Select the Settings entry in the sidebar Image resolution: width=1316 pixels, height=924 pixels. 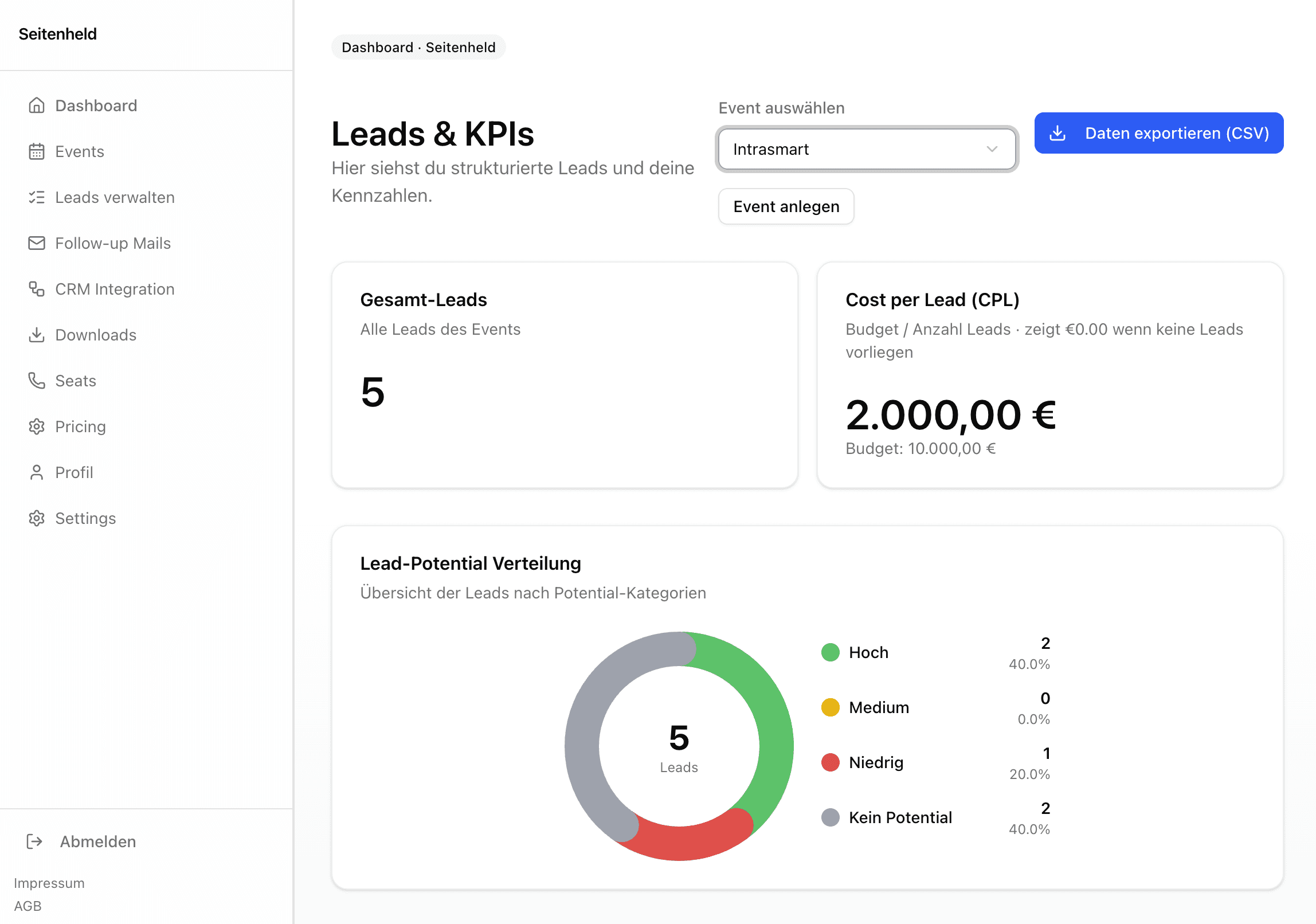click(x=85, y=518)
